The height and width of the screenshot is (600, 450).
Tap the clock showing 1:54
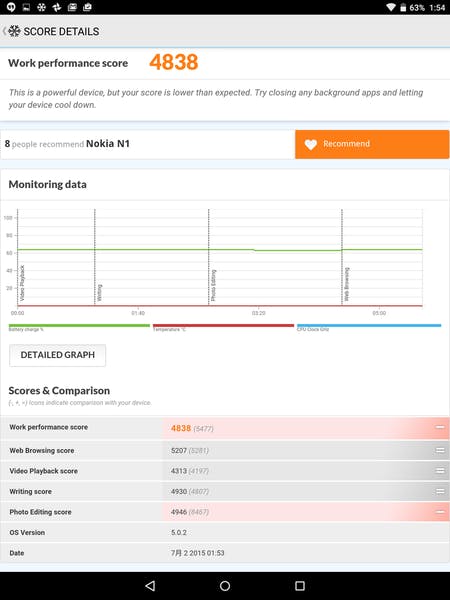click(x=437, y=7)
